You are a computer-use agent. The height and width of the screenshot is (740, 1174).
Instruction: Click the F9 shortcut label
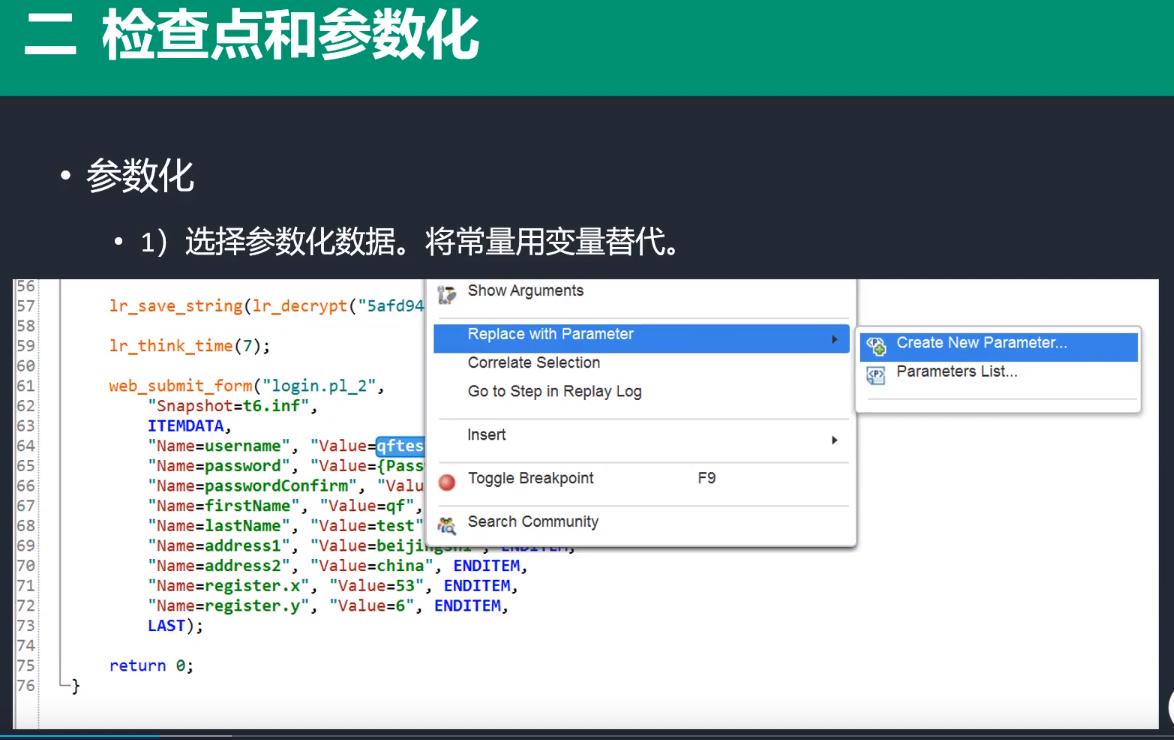707,478
